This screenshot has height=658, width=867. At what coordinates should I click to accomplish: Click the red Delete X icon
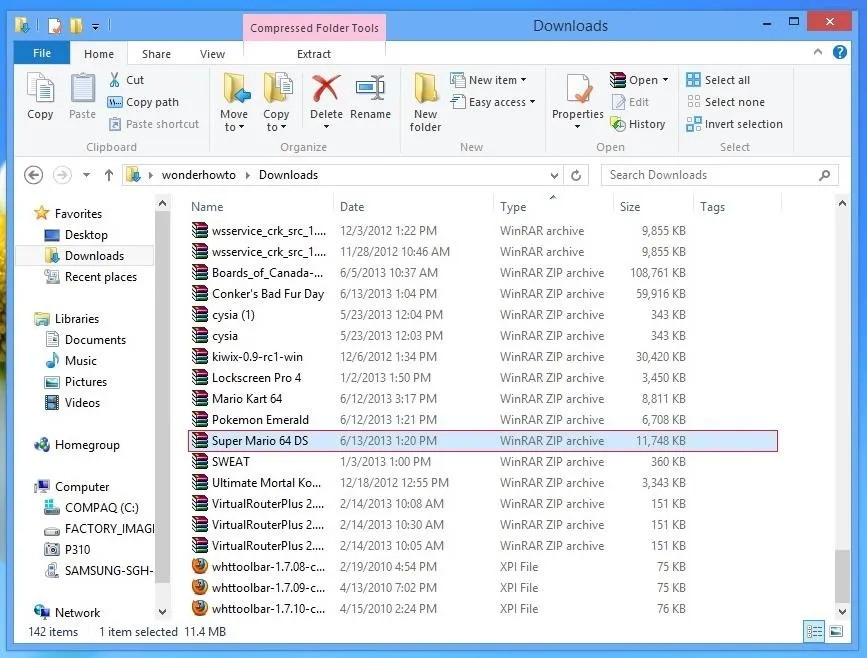pos(326,88)
